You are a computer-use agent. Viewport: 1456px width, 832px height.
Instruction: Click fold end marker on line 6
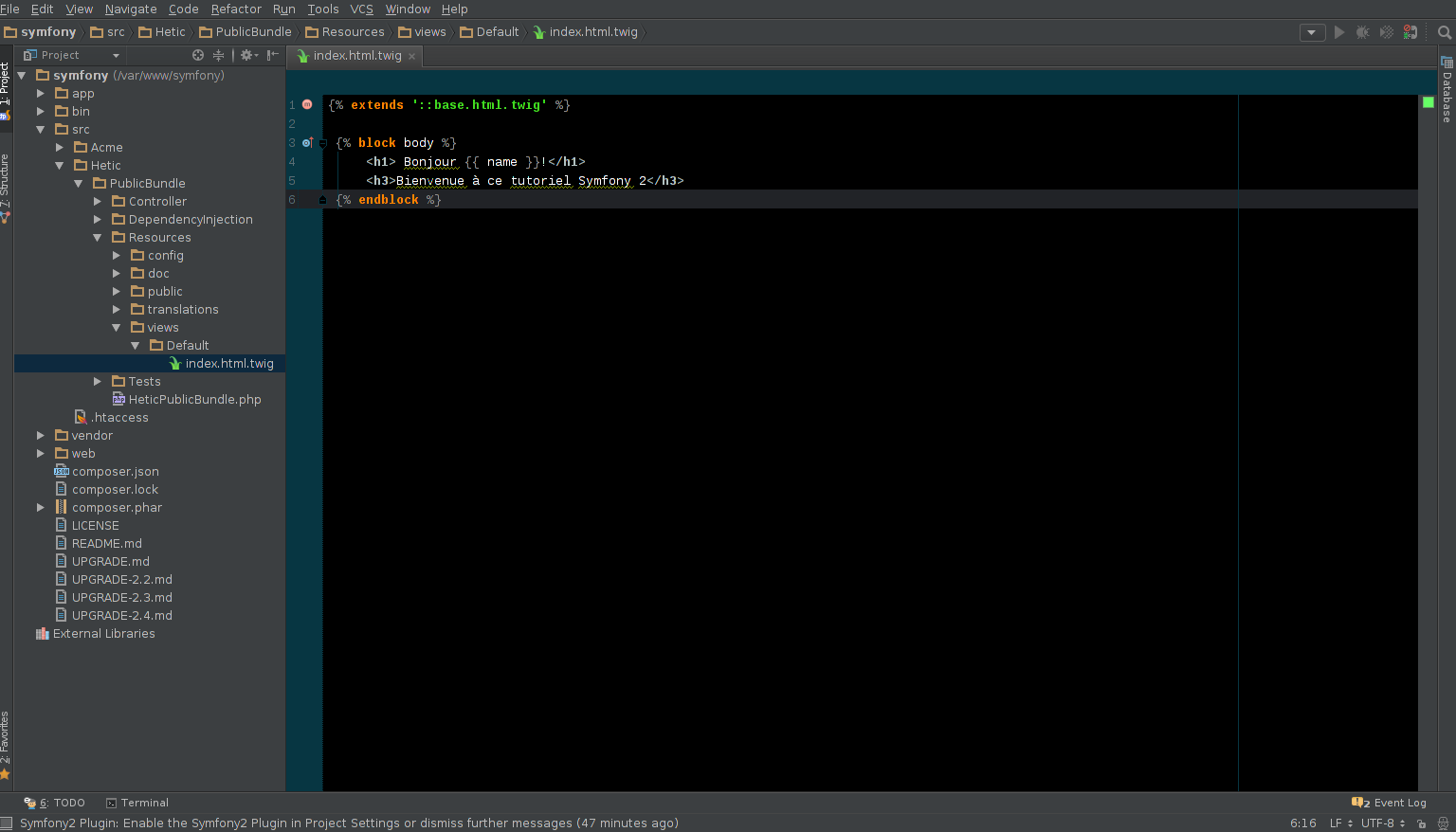(323, 200)
